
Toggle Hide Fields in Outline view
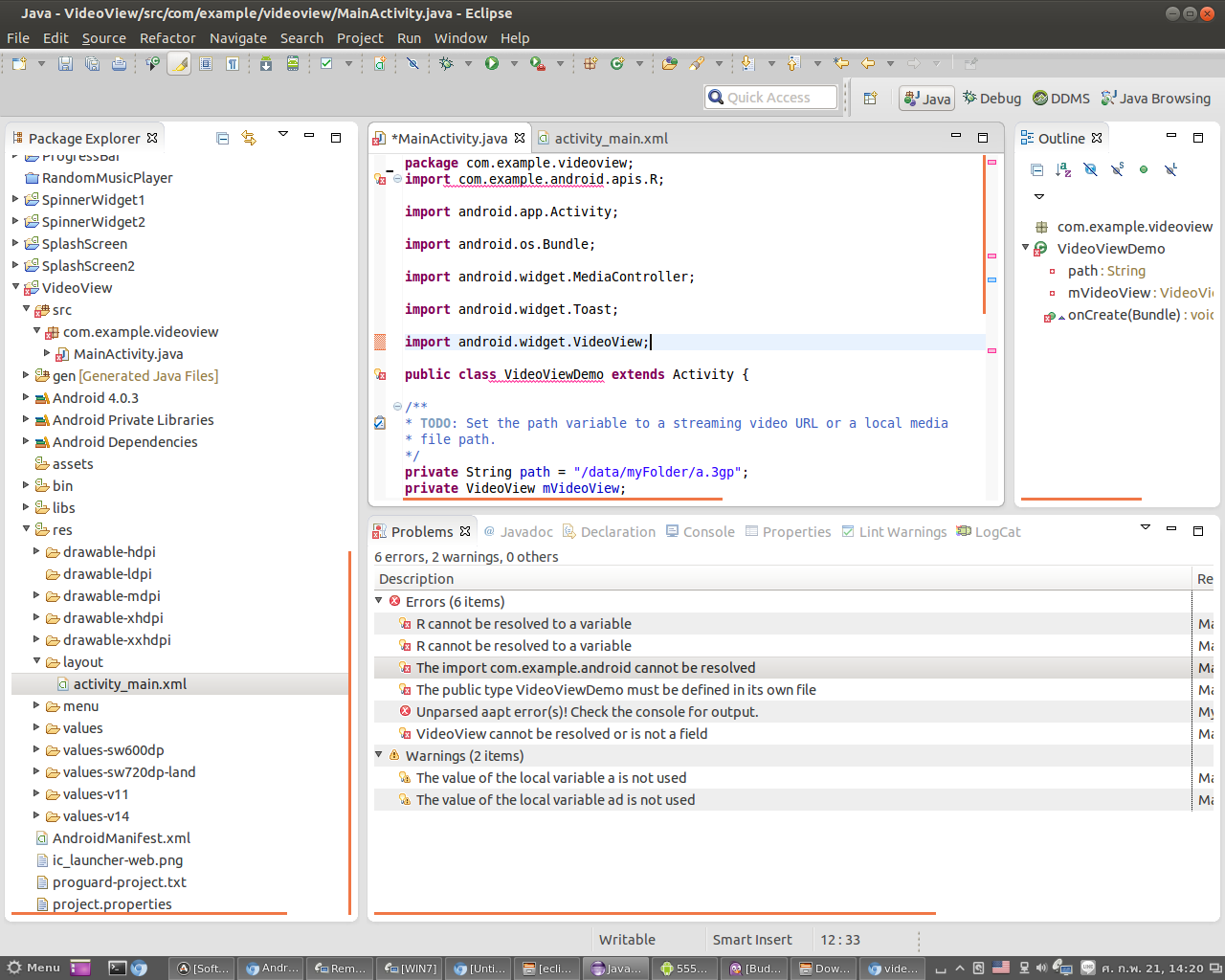(x=1090, y=169)
